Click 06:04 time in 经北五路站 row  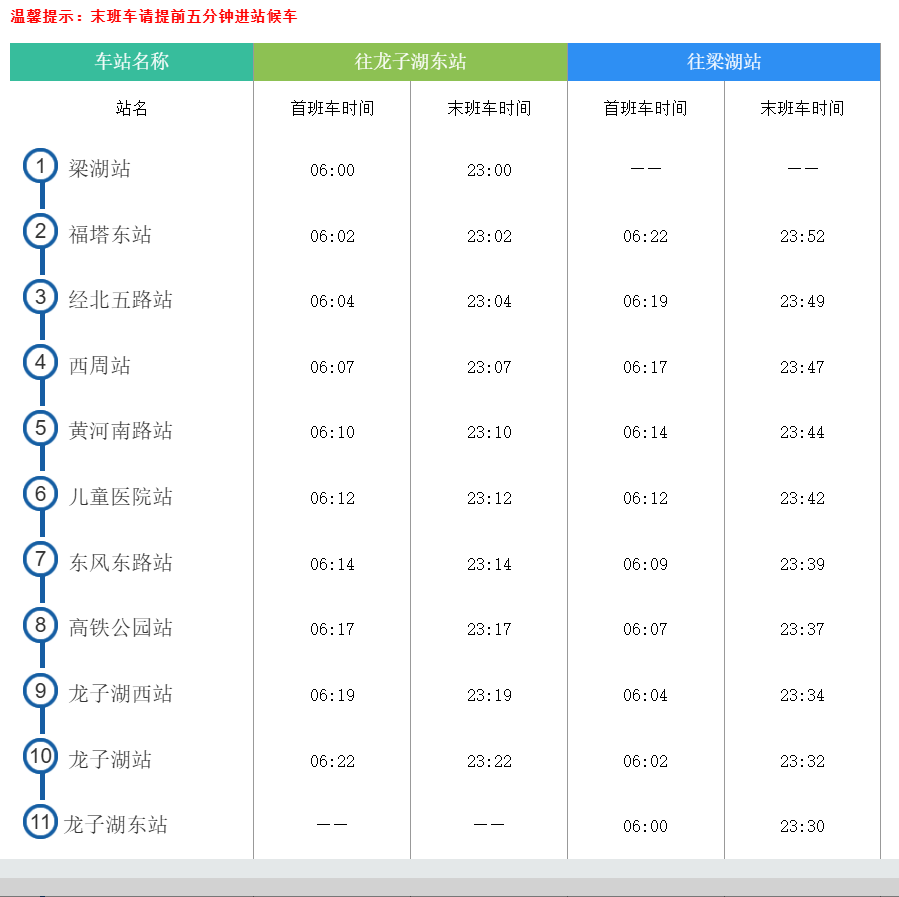[x=333, y=301]
